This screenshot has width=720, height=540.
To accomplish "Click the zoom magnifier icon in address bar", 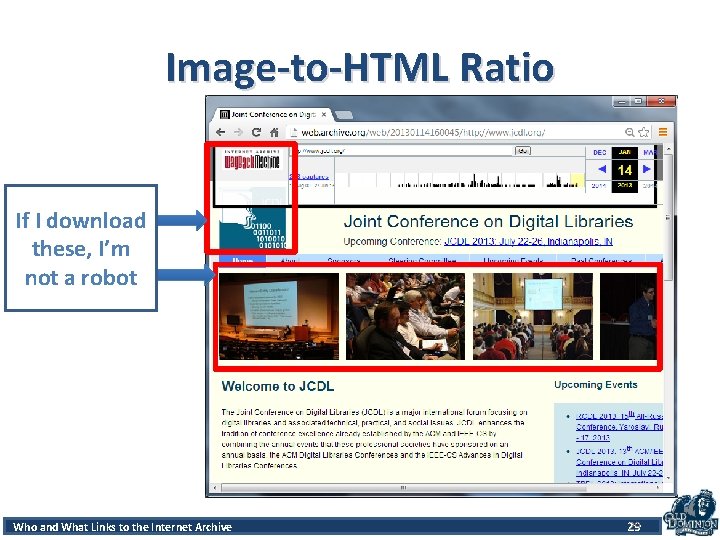I will tap(630, 132).
